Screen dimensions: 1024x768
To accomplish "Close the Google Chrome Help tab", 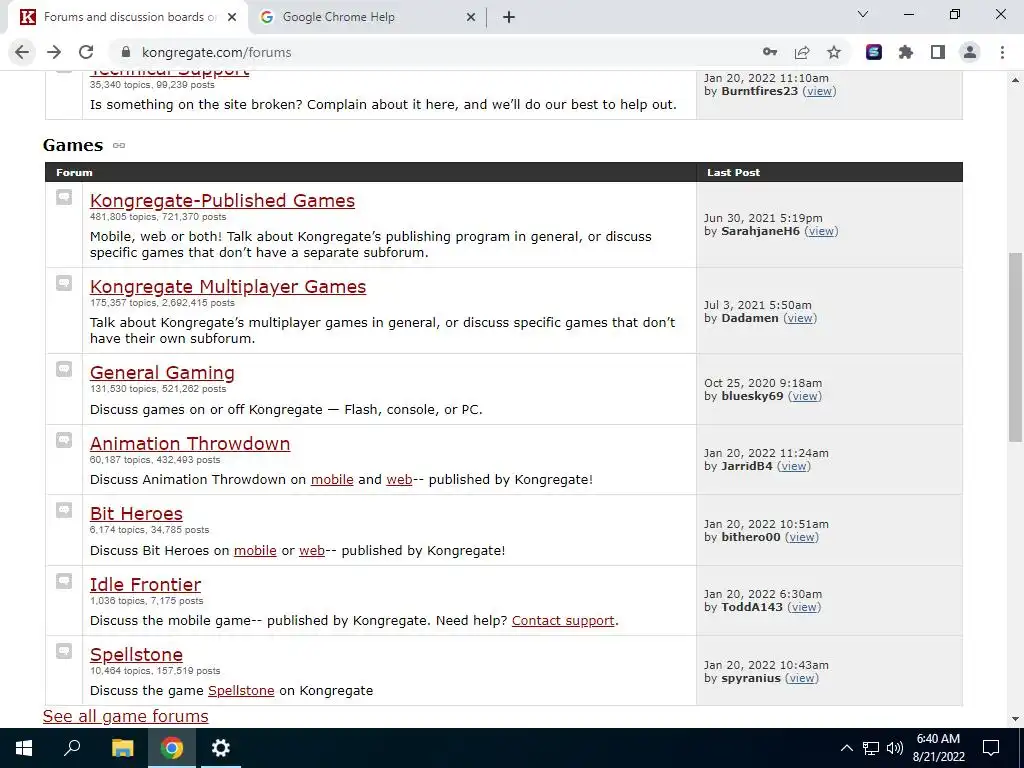I will tap(471, 18).
